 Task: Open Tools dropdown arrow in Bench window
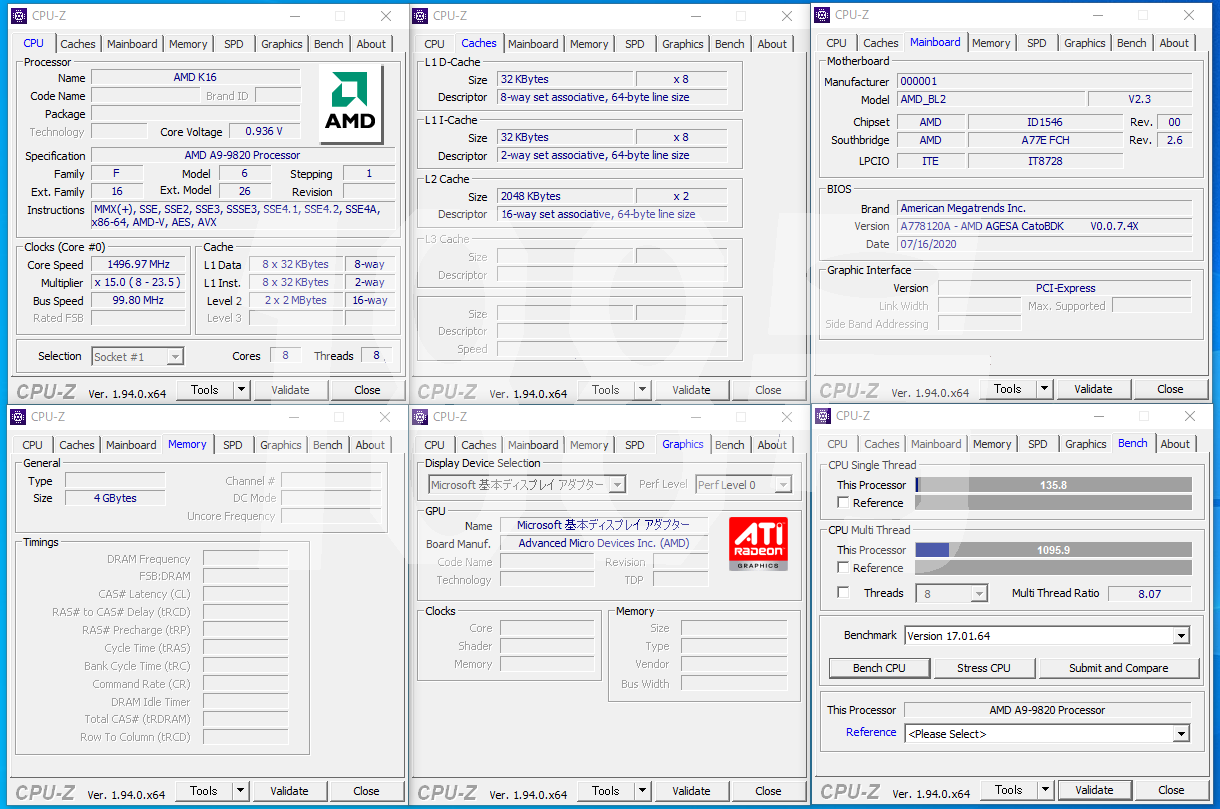pos(1046,790)
